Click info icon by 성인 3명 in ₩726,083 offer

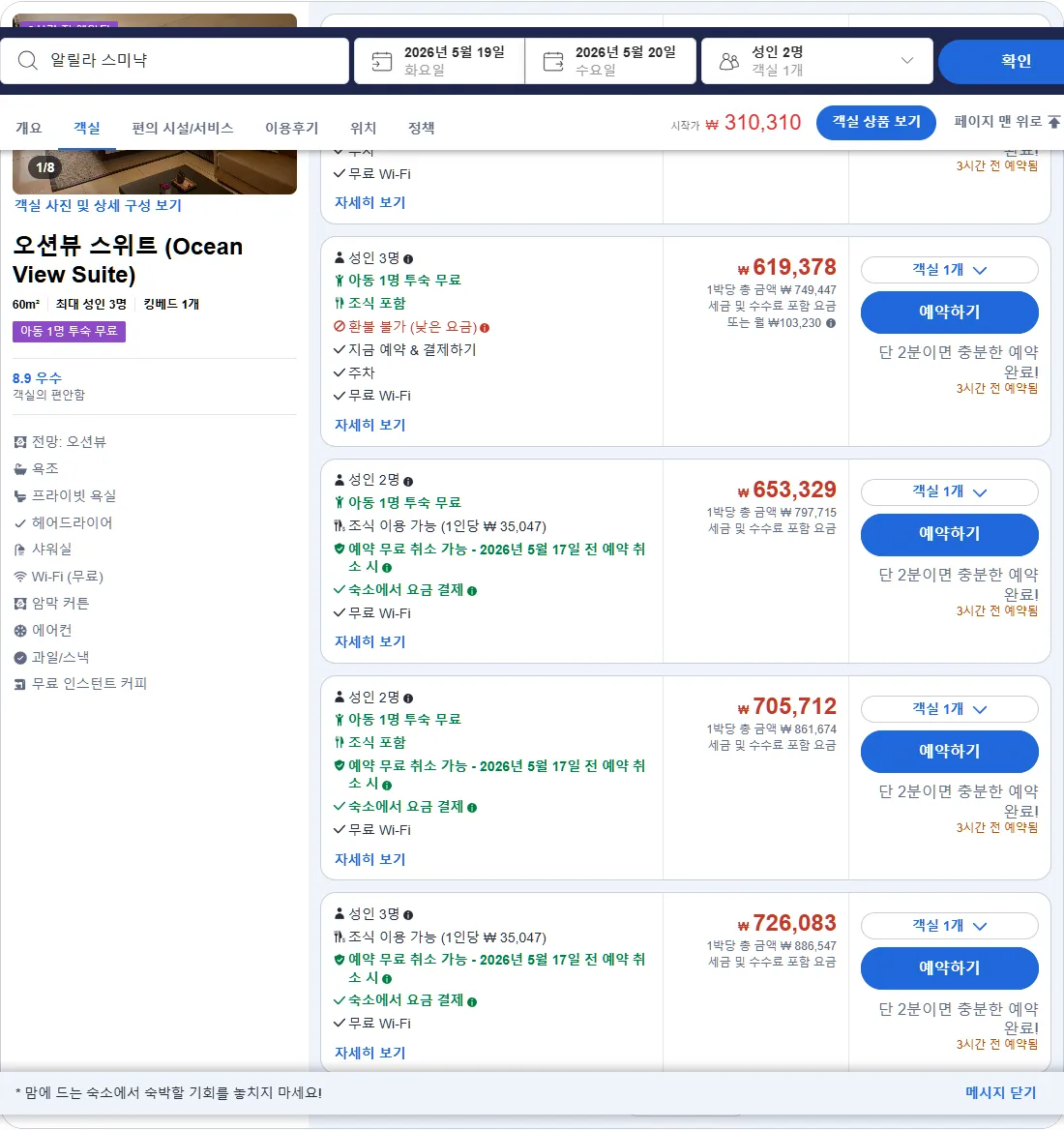[408, 915]
